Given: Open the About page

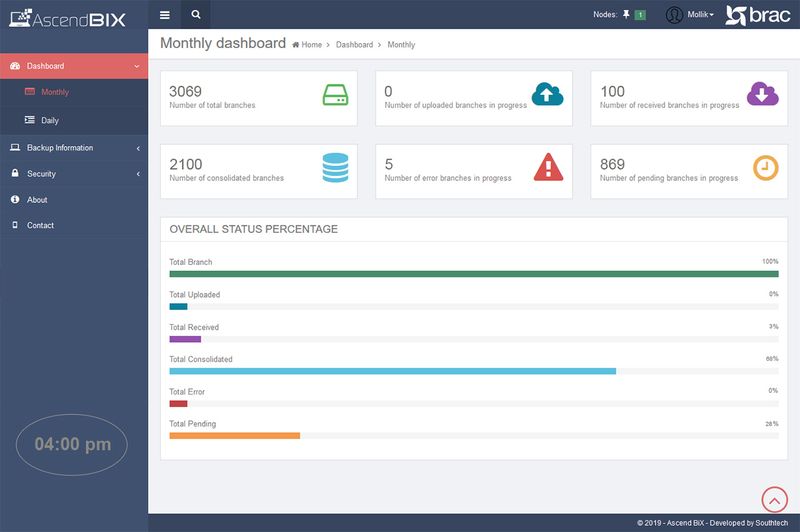Looking at the screenshot, I should [x=37, y=200].
